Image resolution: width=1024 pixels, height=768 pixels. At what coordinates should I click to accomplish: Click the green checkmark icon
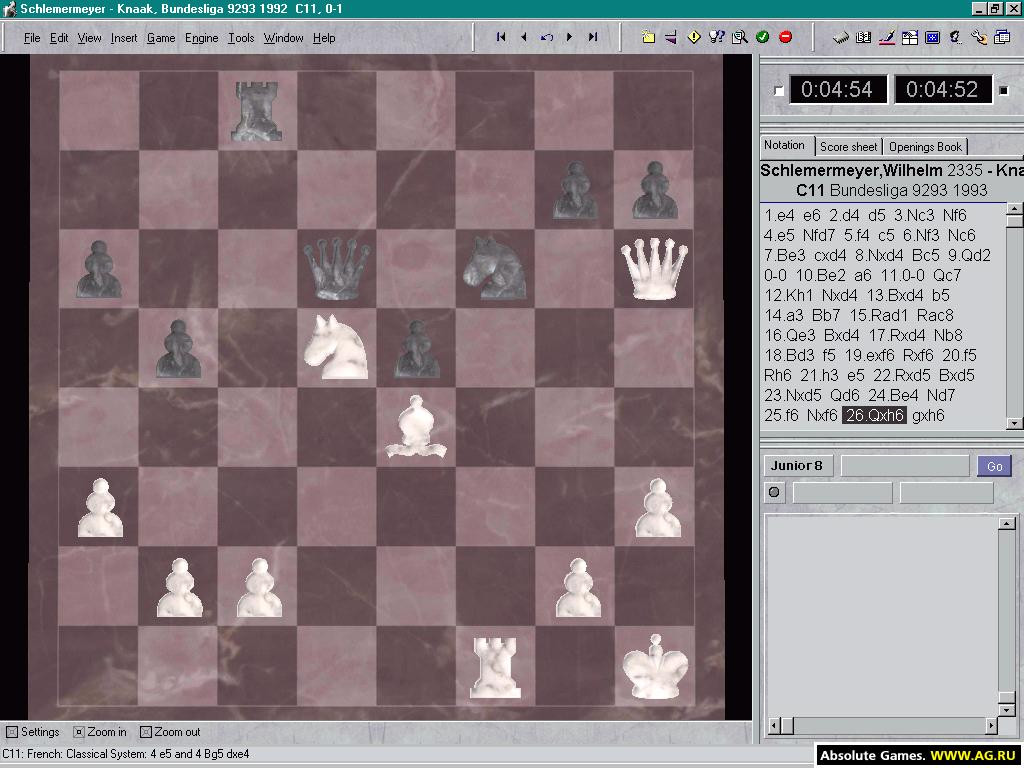pos(762,37)
